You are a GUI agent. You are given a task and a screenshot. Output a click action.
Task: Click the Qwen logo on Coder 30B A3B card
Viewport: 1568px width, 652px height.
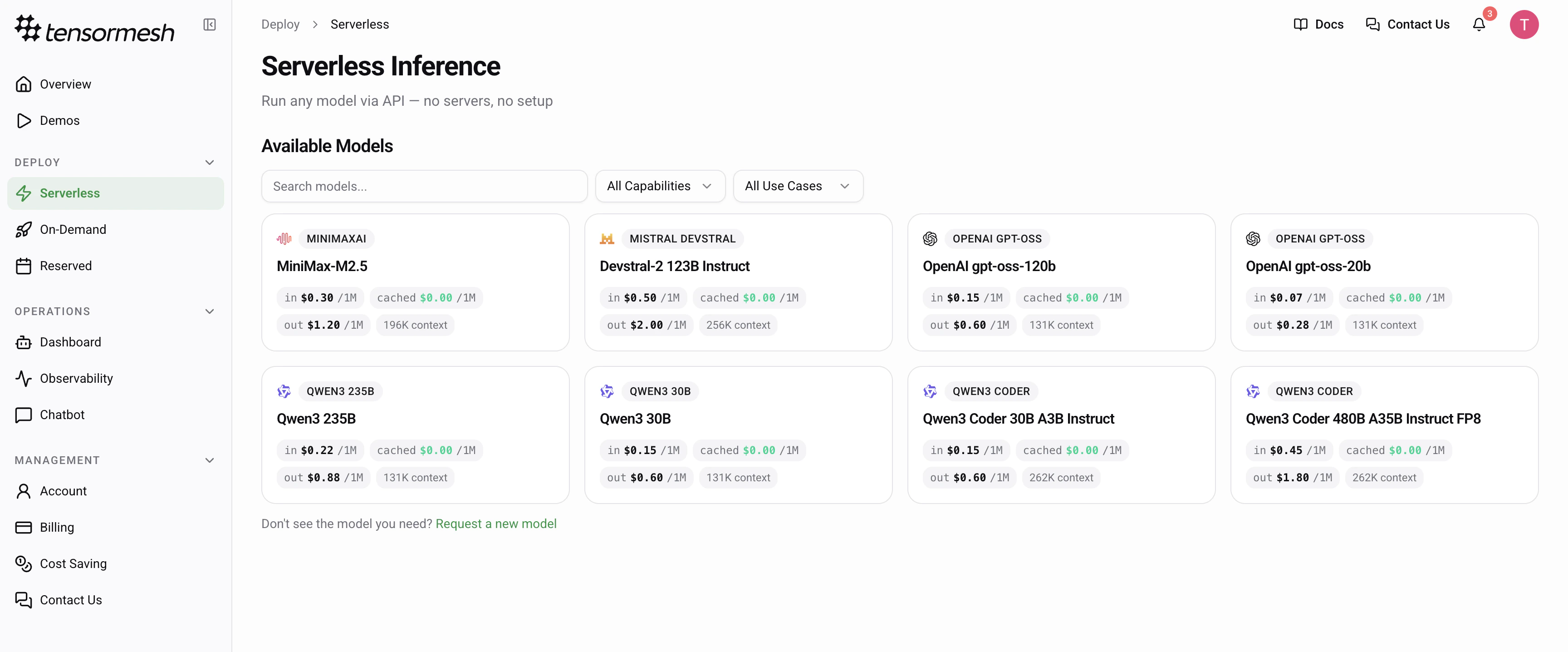[x=930, y=391]
